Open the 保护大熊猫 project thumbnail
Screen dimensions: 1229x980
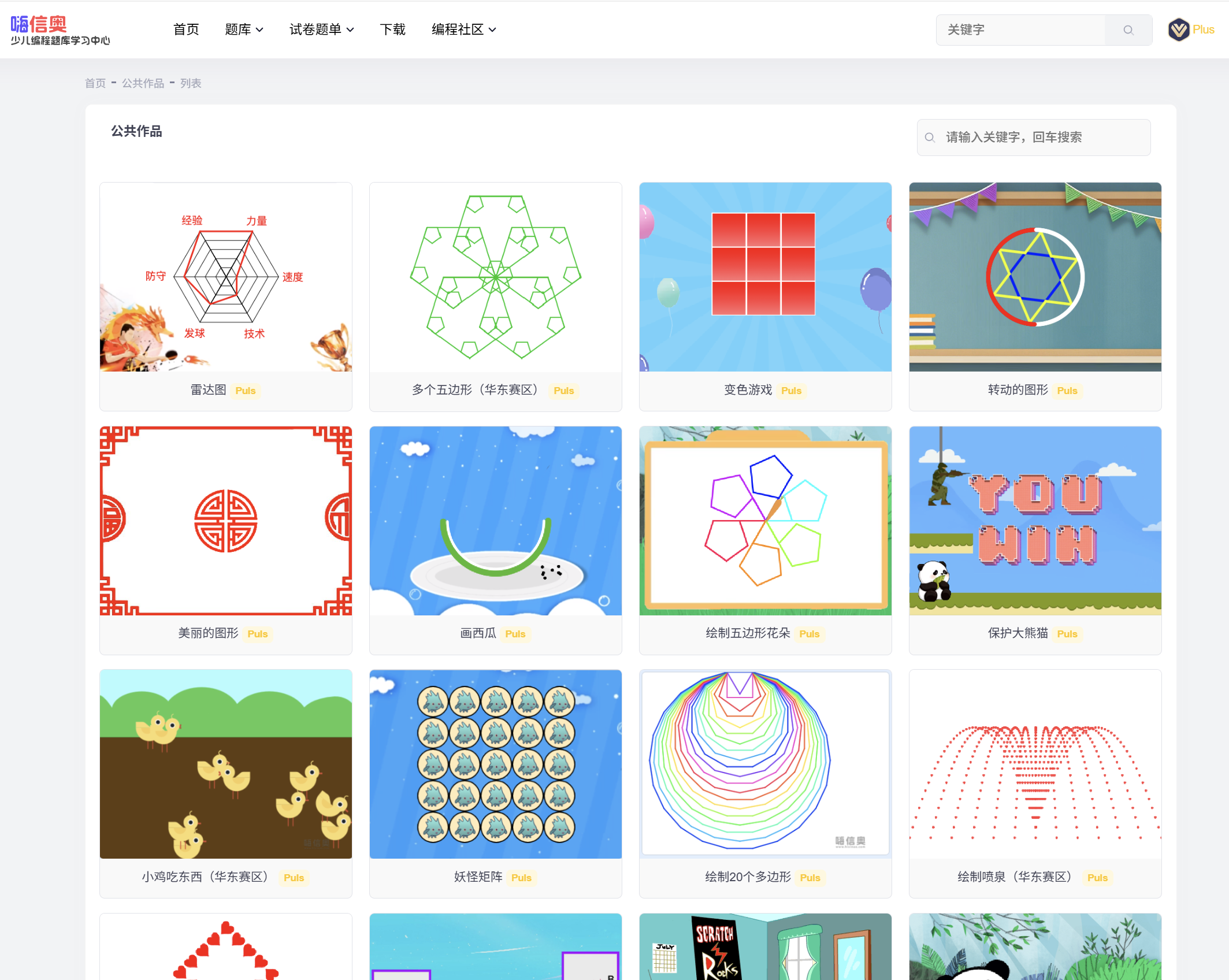1035,521
